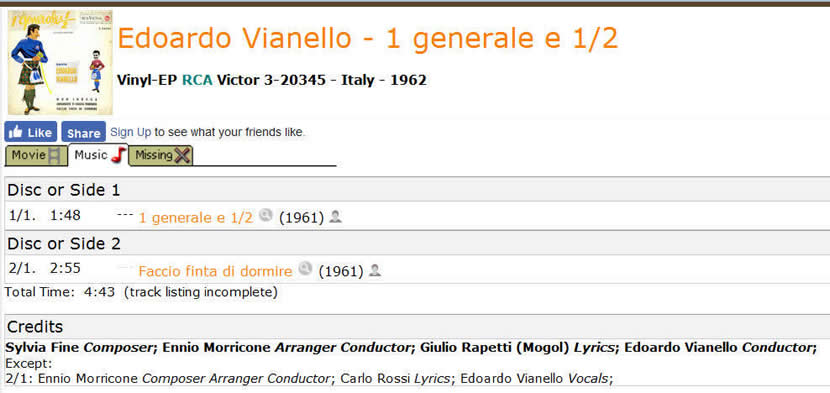Click the Disc or Side 2 header
The width and height of the screenshot is (830, 393).
(418, 244)
